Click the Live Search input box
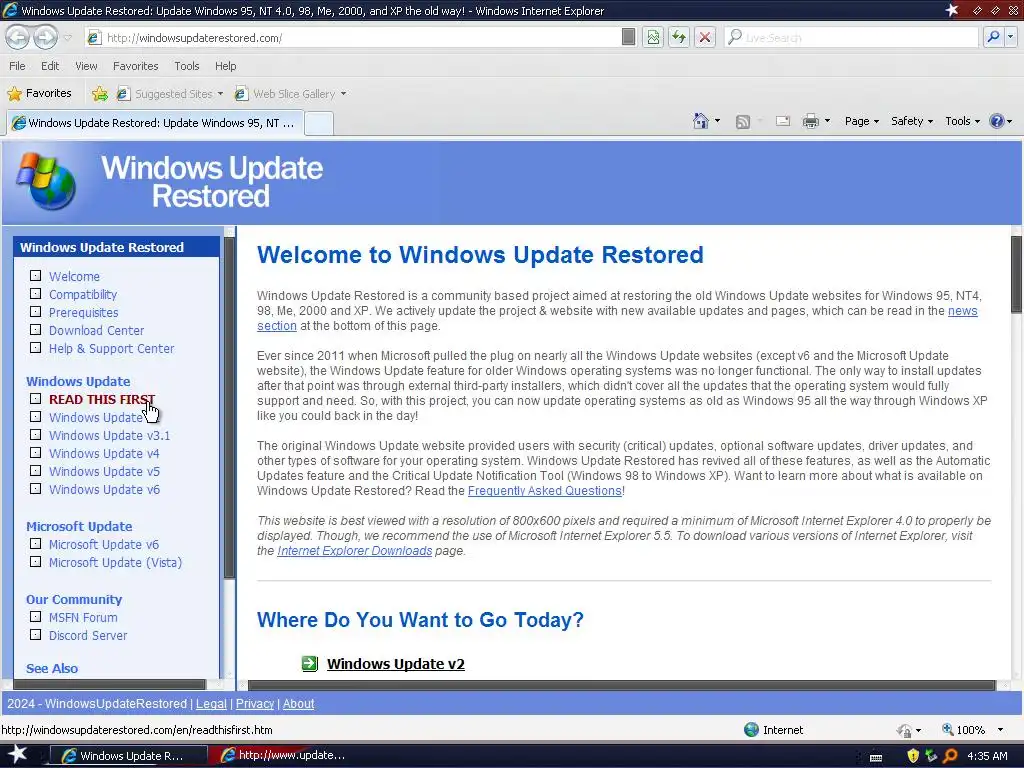The height and width of the screenshot is (768, 1024). (x=850, y=38)
